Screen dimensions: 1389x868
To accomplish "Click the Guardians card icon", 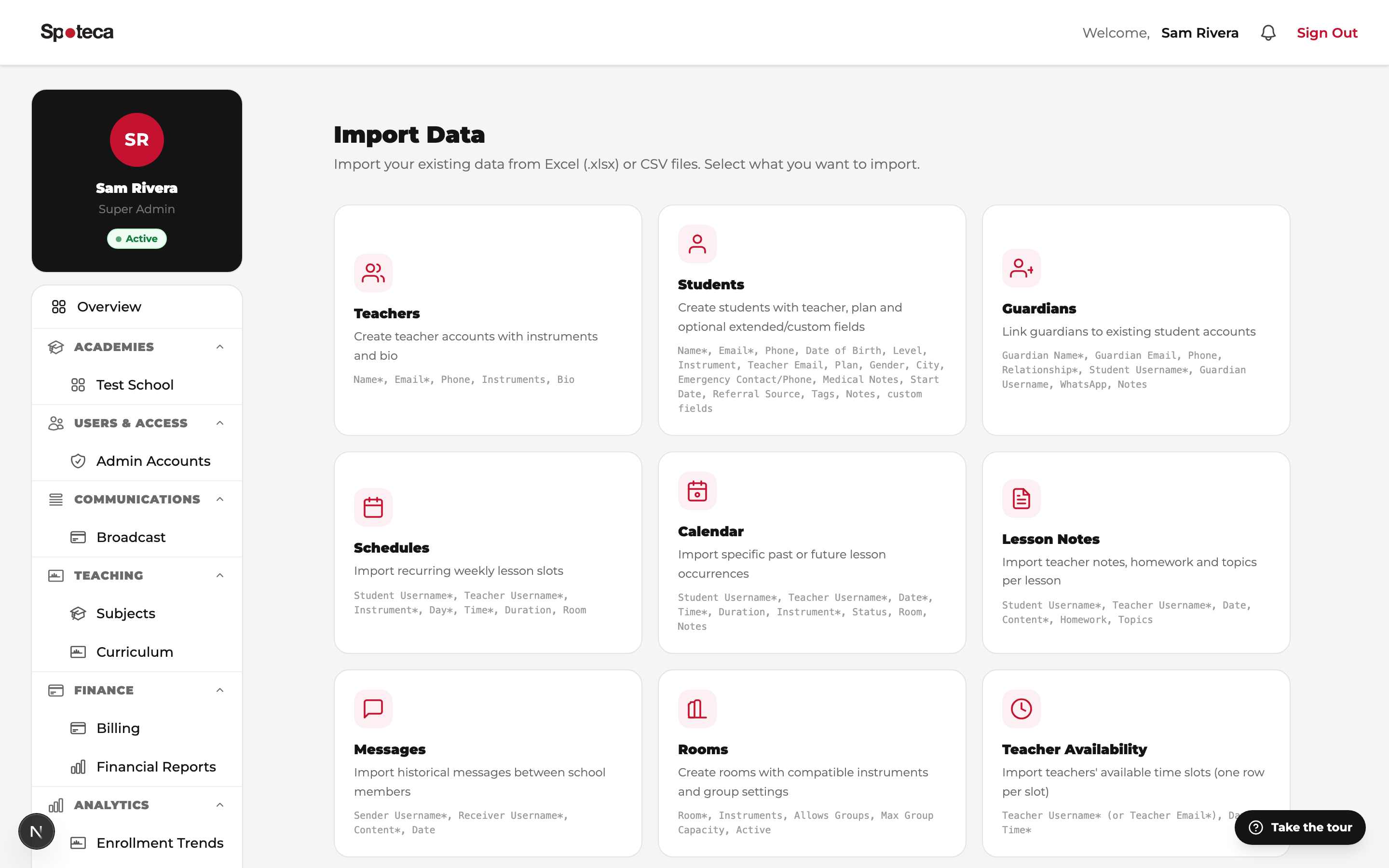I will (x=1021, y=268).
